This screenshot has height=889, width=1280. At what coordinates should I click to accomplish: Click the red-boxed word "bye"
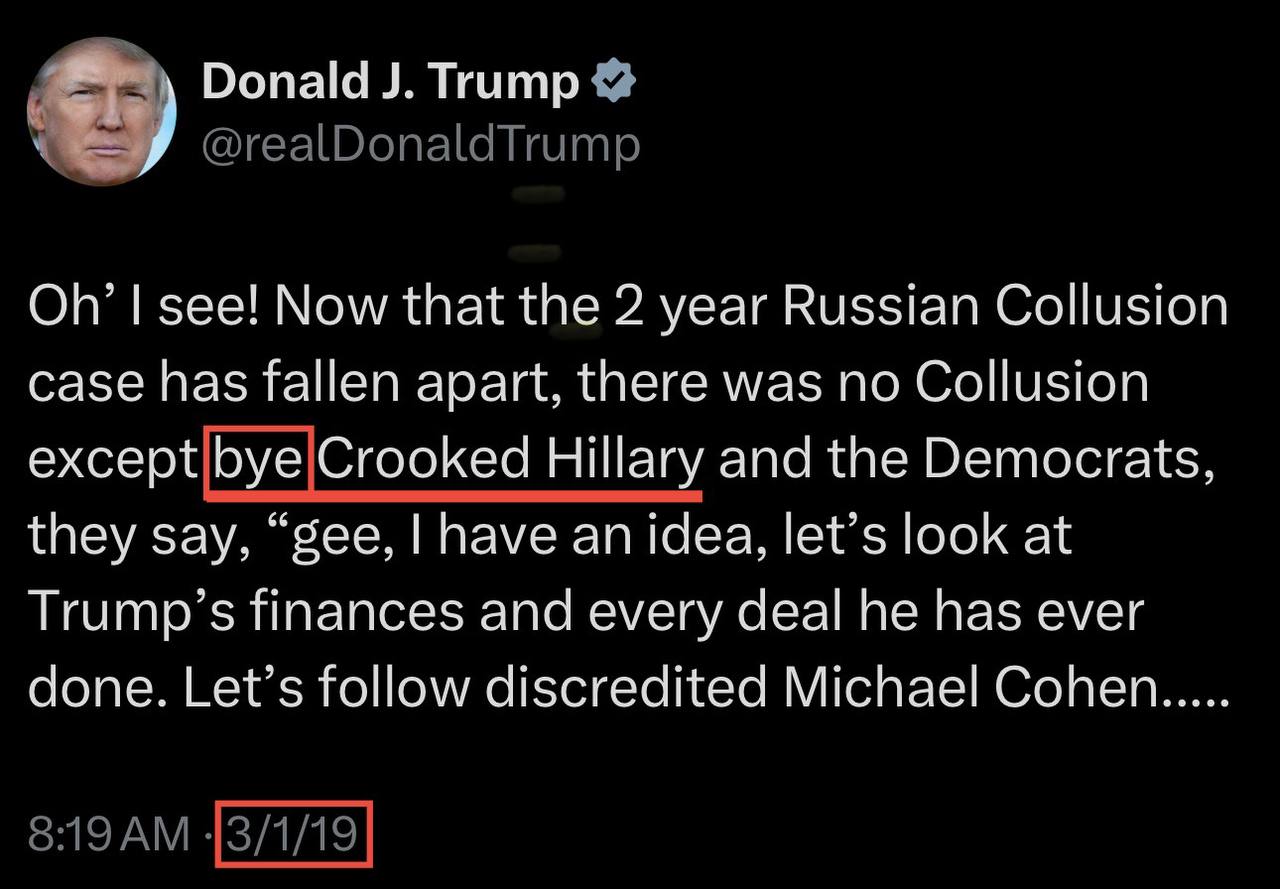259,460
